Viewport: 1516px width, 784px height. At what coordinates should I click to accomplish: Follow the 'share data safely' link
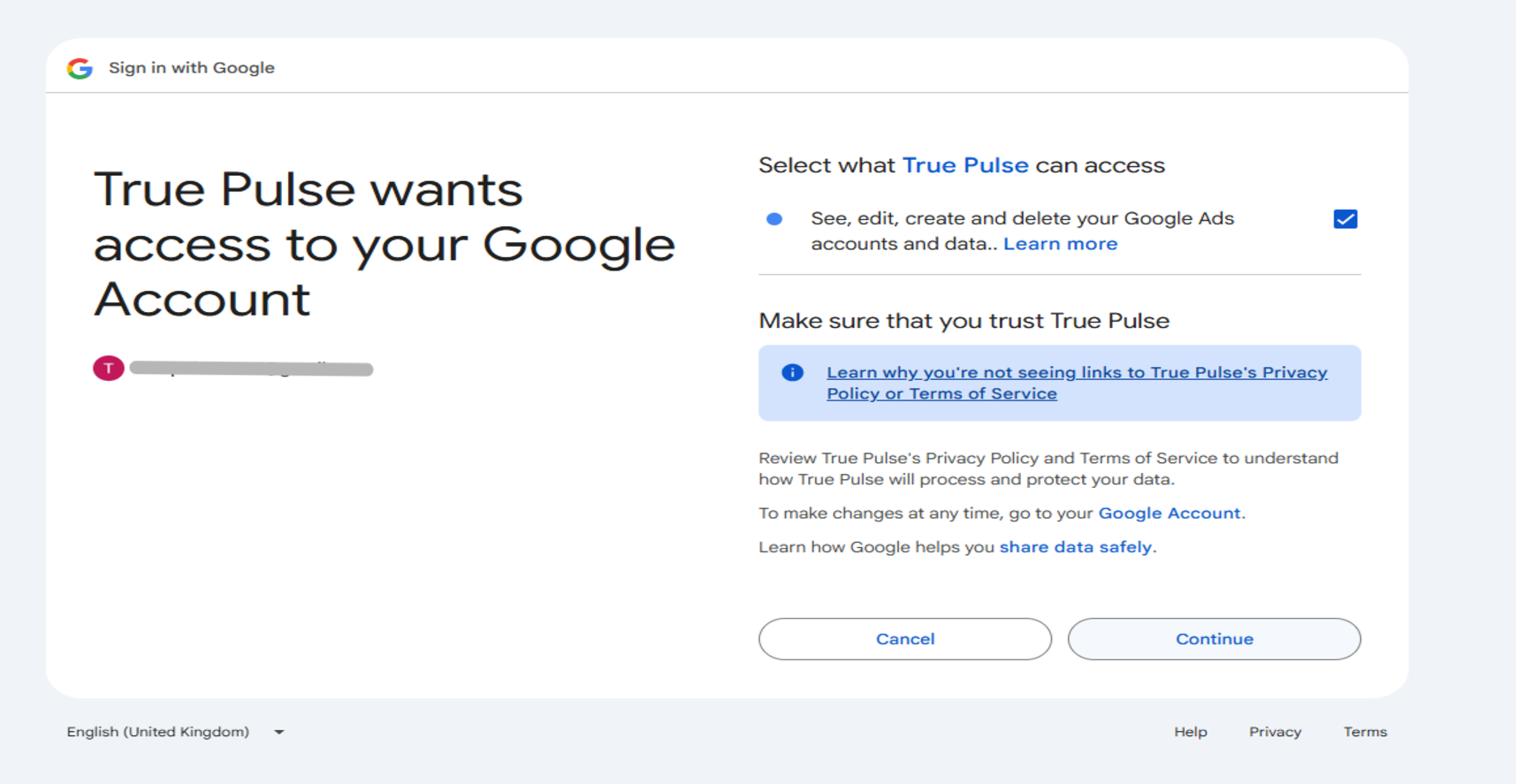coord(1075,547)
